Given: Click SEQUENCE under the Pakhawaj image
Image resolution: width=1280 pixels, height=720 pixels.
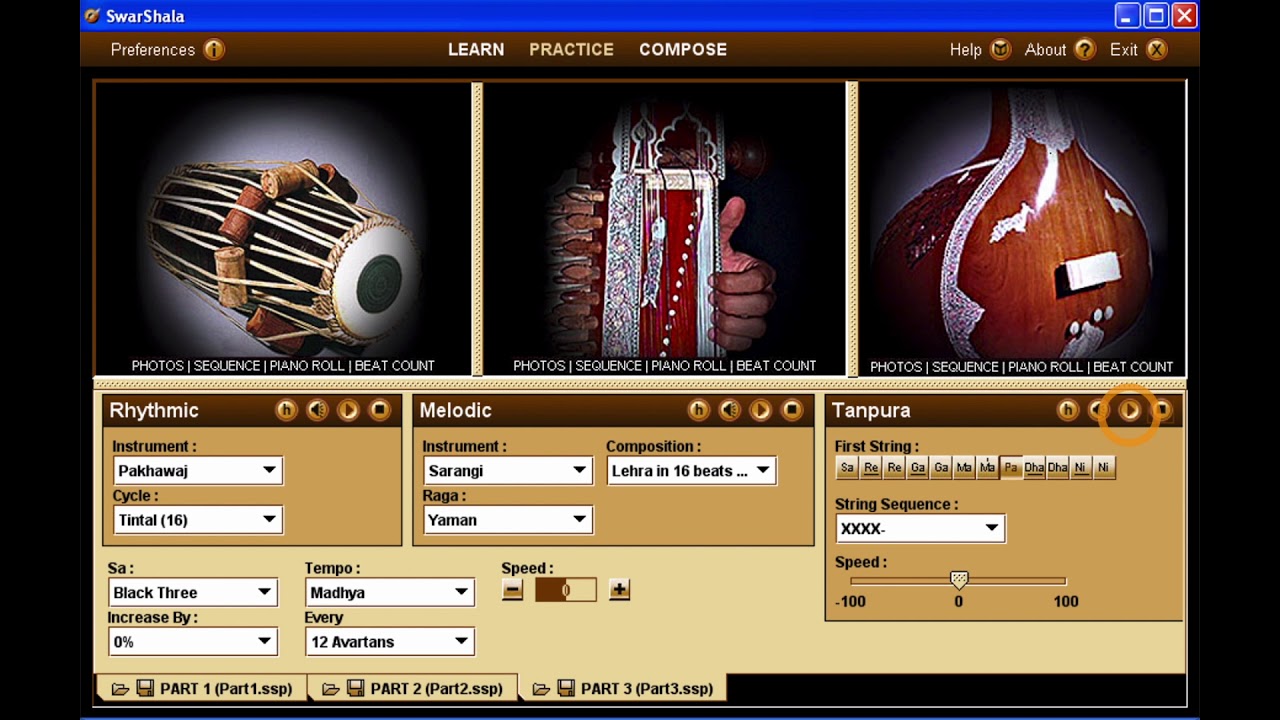Looking at the screenshot, I should pyautogui.click(x=226, y=366).
